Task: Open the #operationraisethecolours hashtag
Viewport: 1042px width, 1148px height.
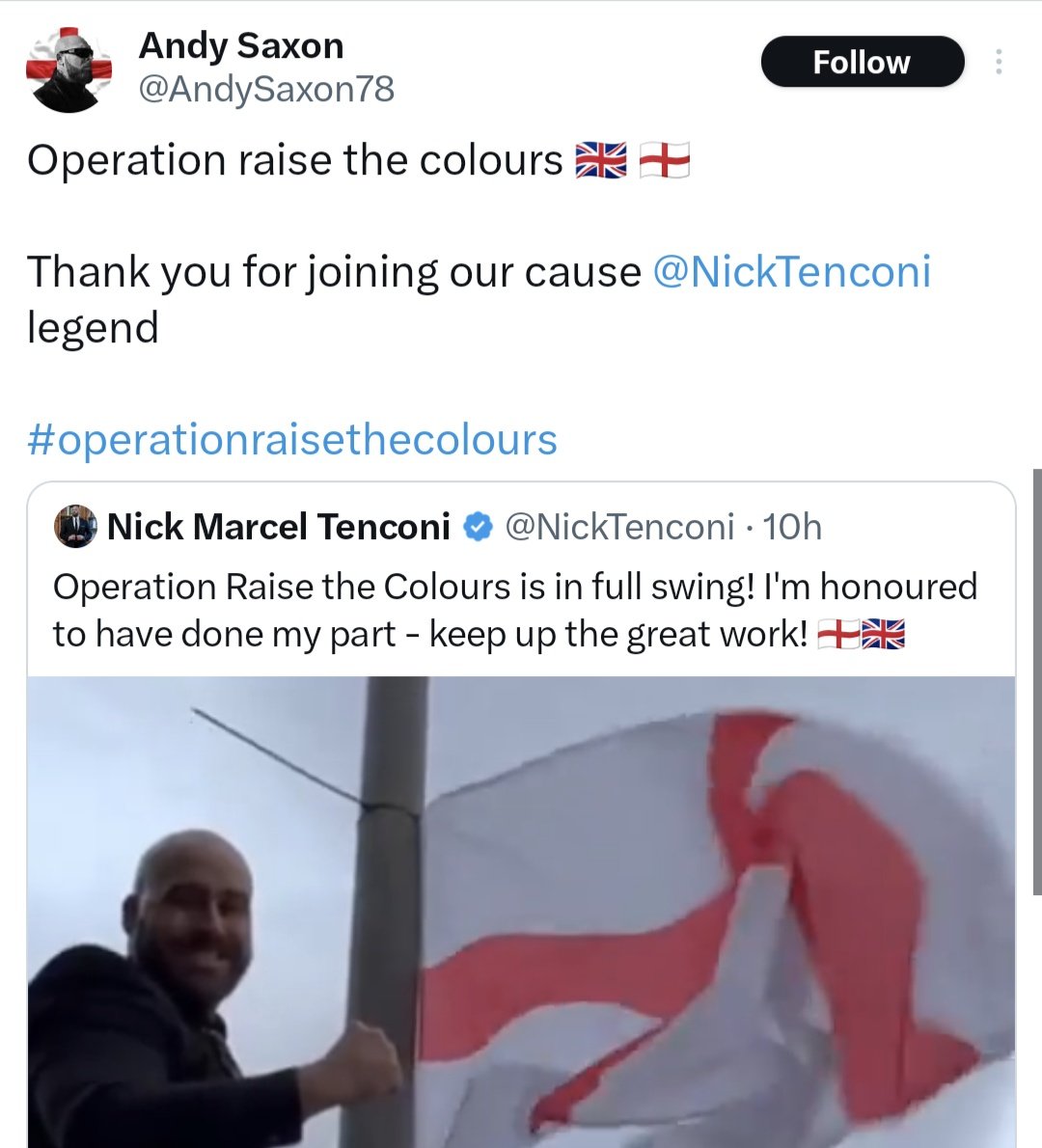Action: coord(292,439)
